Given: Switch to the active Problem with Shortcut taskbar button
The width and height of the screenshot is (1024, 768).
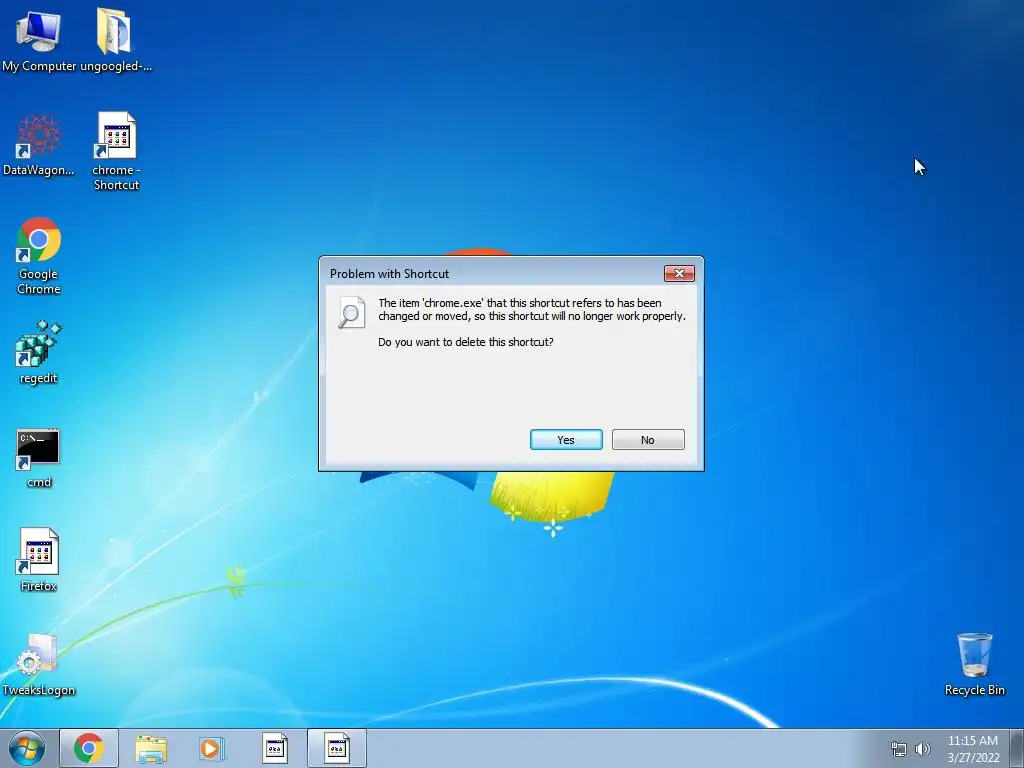Looking at the screenshot, I should coord(337,748).
